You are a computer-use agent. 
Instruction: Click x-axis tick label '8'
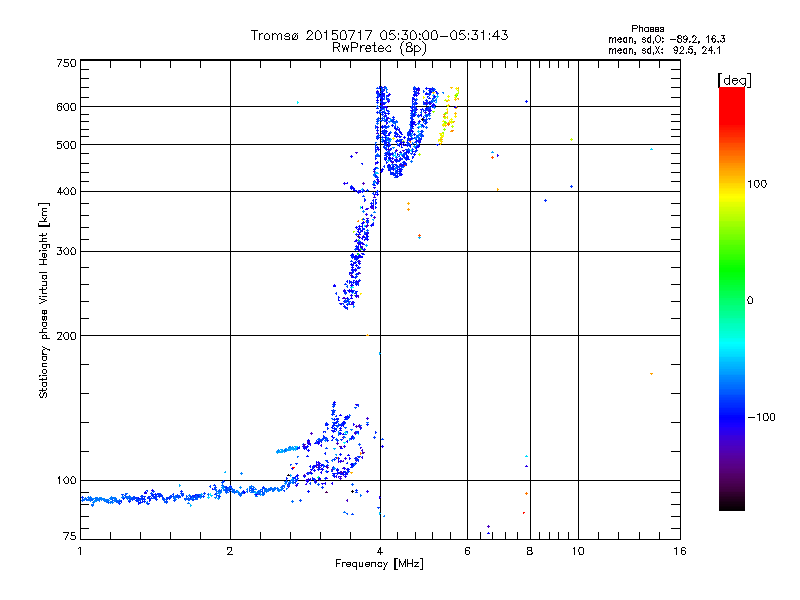pos(530,551)
